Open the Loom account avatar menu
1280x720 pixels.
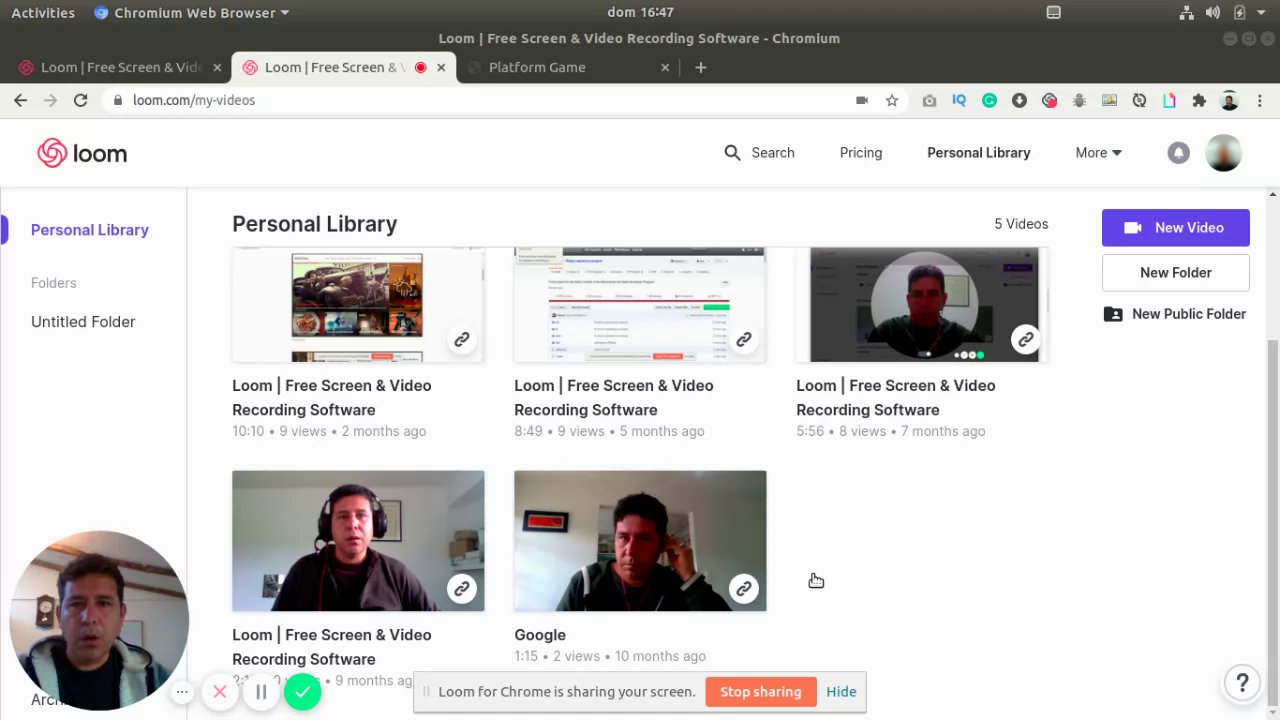point(1223,153)
